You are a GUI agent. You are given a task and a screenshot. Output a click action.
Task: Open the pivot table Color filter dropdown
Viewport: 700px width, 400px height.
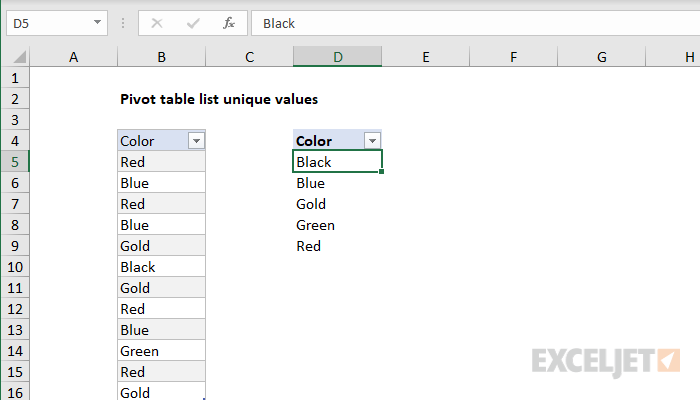372,141
